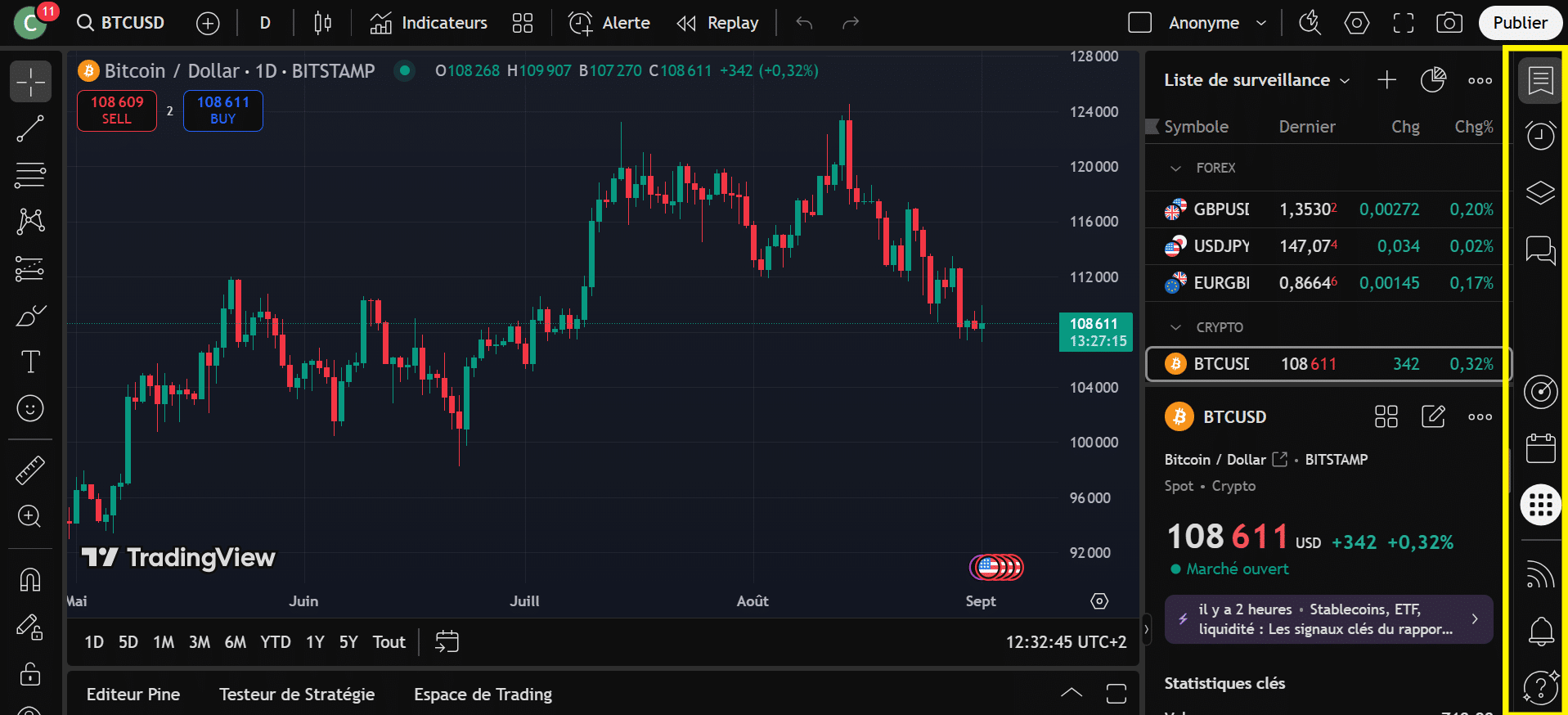Select the Text annotation tool
This screenshot has height=715, width=1568.
pyautogui.click(x=30, y=362)
